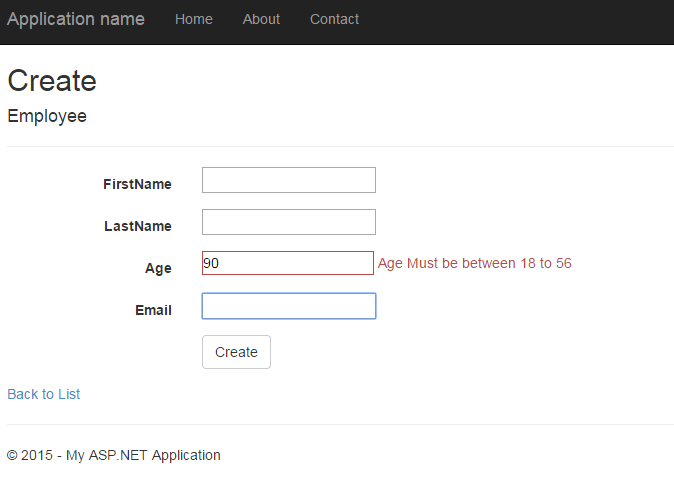Click empty navbar area right of Contact
This screenshot has height=495, width=674.
[x=520, y=20]
